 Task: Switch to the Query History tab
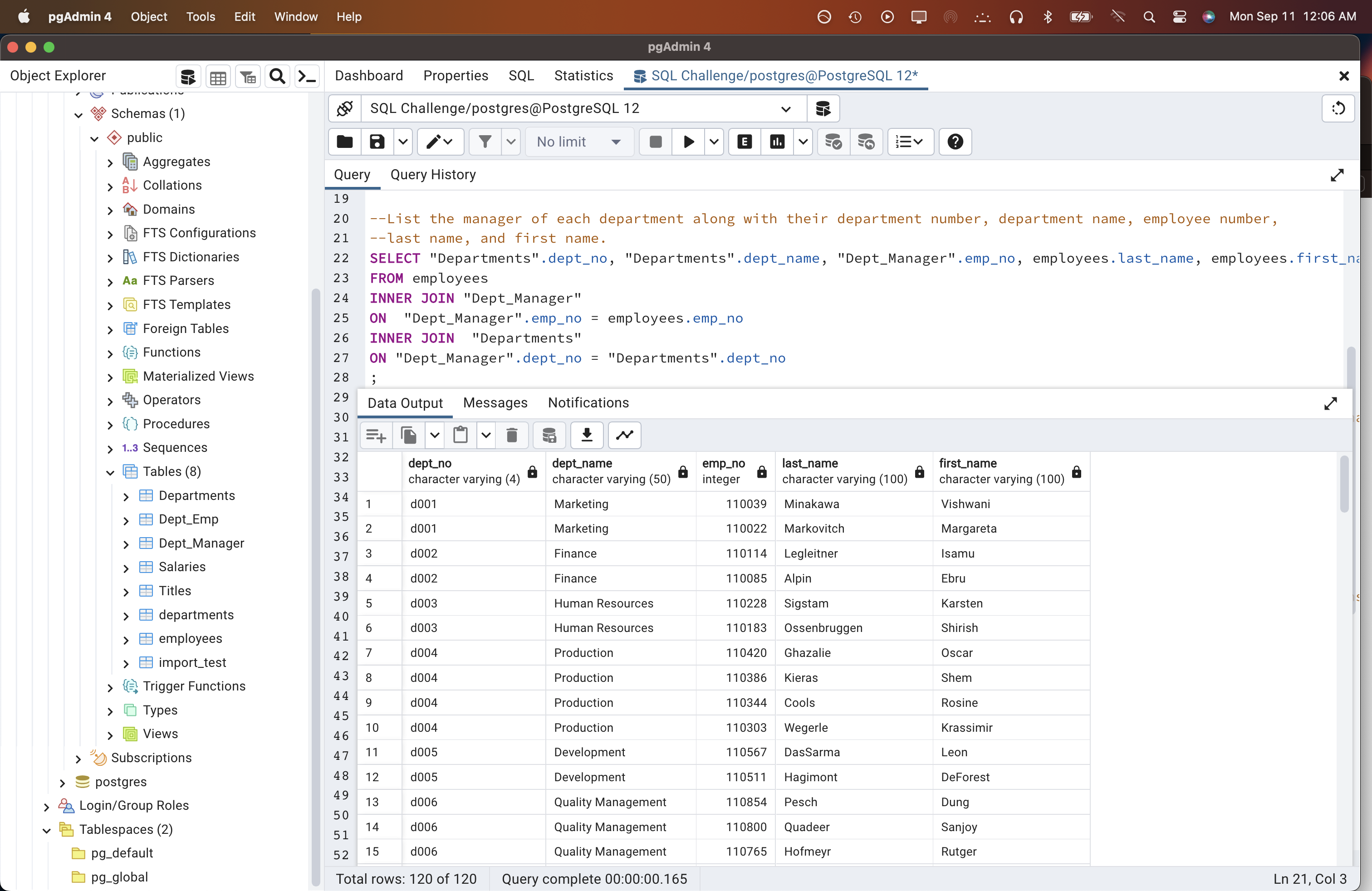[x=434, y=175]
